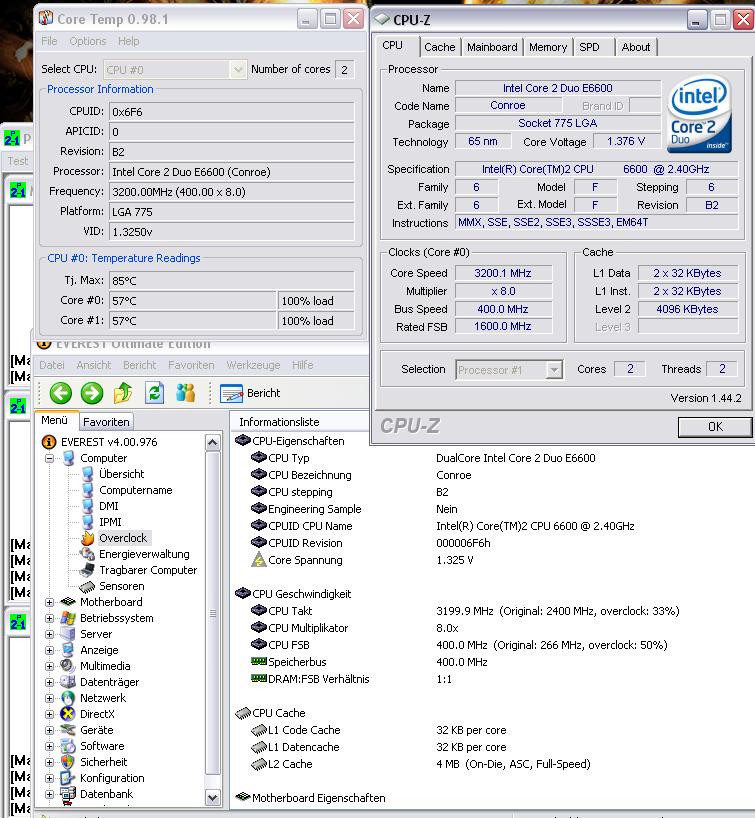Screen dimensions: 755x818
Task: Switch to the Mainboard tab in CPU-Z
Action: pos(492,47)
